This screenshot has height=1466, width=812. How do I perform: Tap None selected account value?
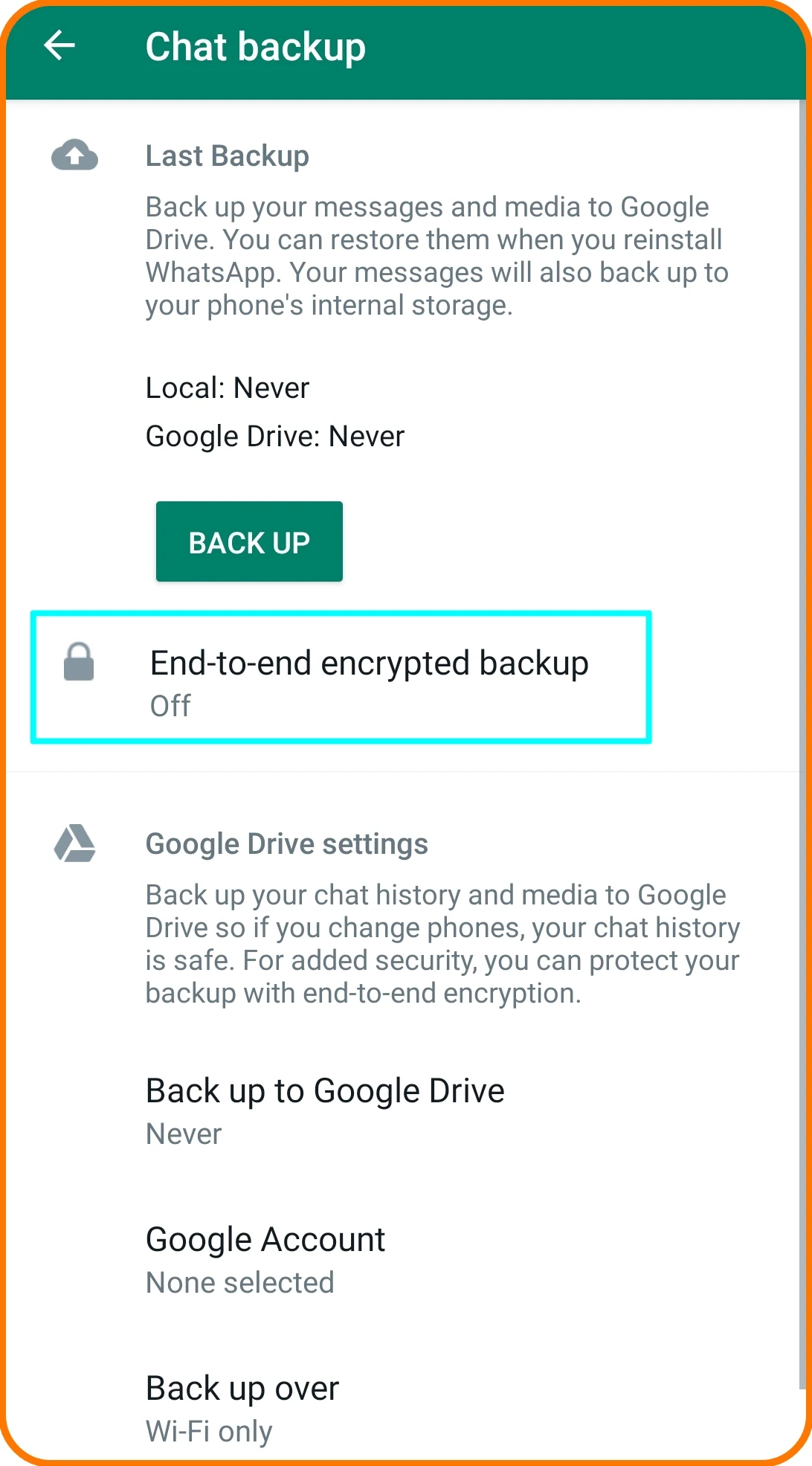coord(240,1283)
